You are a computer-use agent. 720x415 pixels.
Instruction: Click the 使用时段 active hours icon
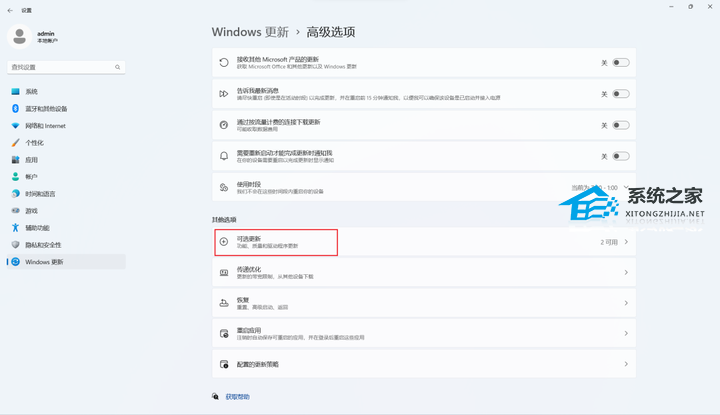(224, 187)
